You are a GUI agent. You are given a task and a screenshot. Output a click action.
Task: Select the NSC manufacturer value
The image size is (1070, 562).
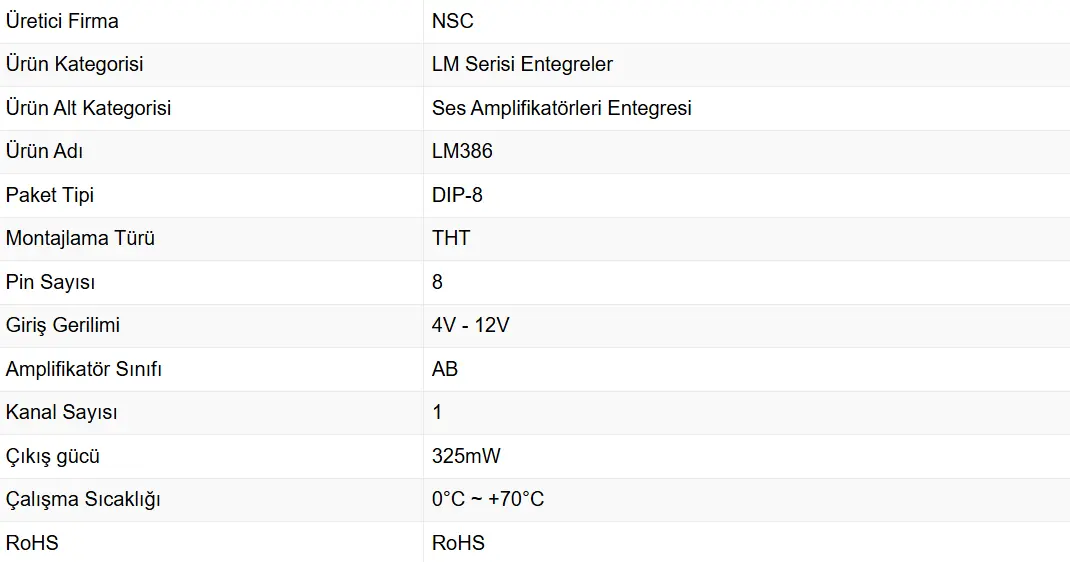(x=453, y=21)
